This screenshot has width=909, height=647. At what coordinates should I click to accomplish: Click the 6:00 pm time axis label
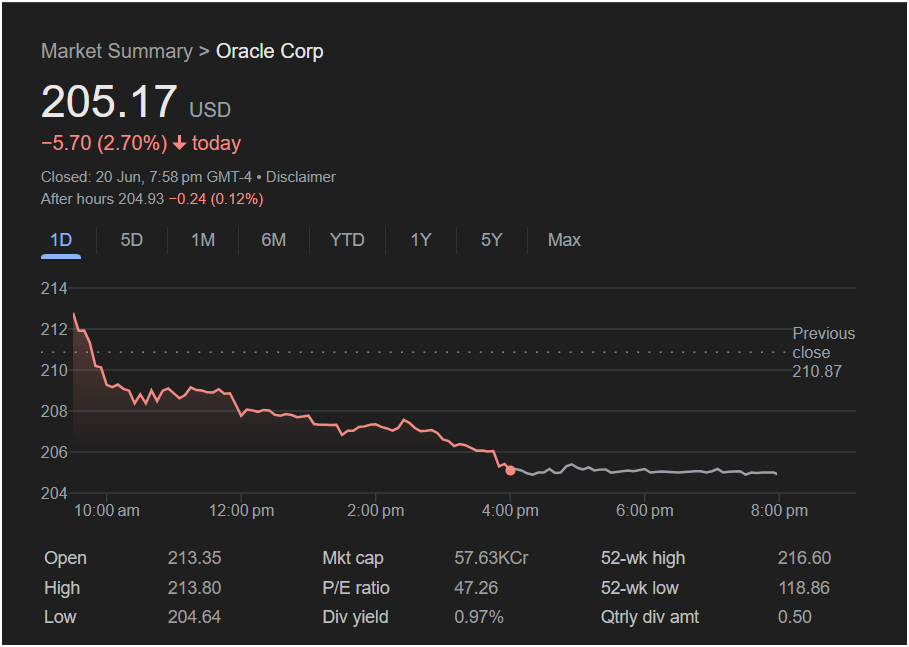[645, 510]
